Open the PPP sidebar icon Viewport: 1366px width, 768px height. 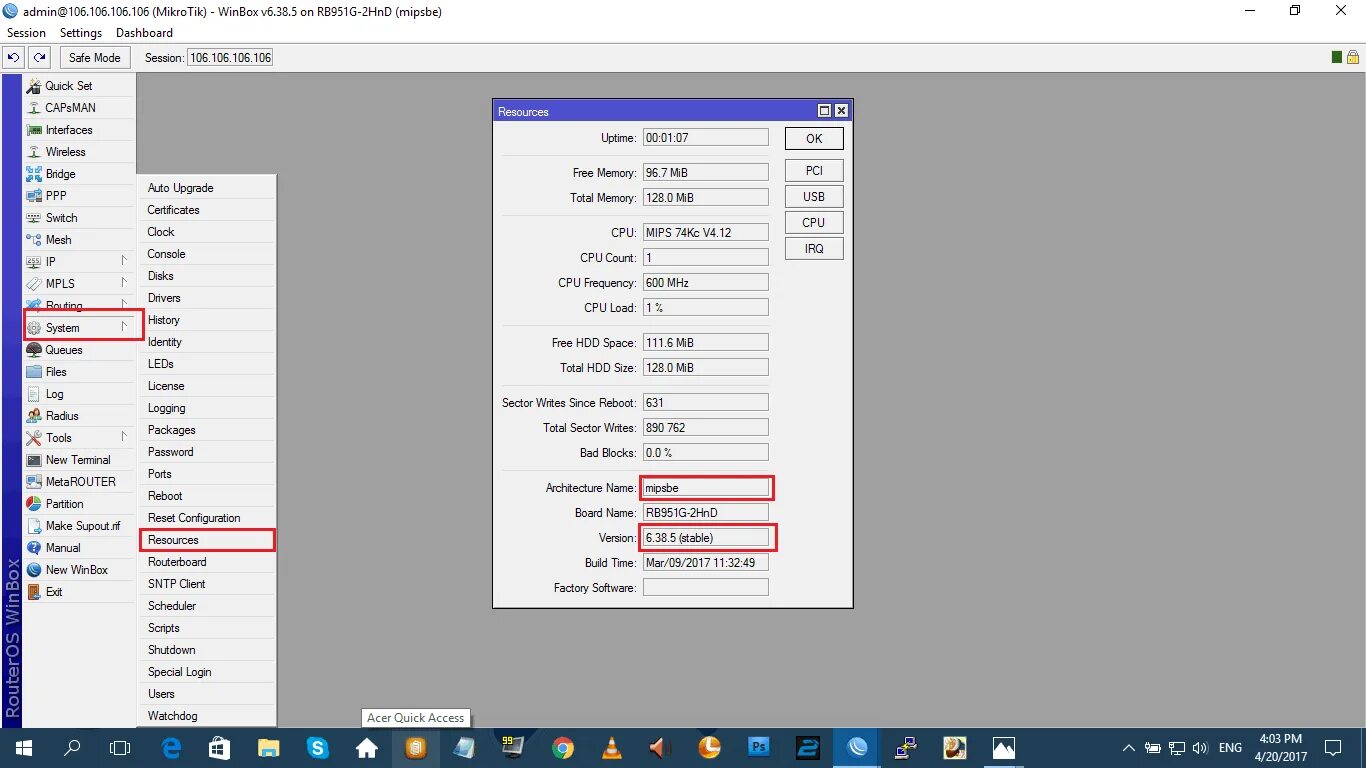[x=34, y=196]
